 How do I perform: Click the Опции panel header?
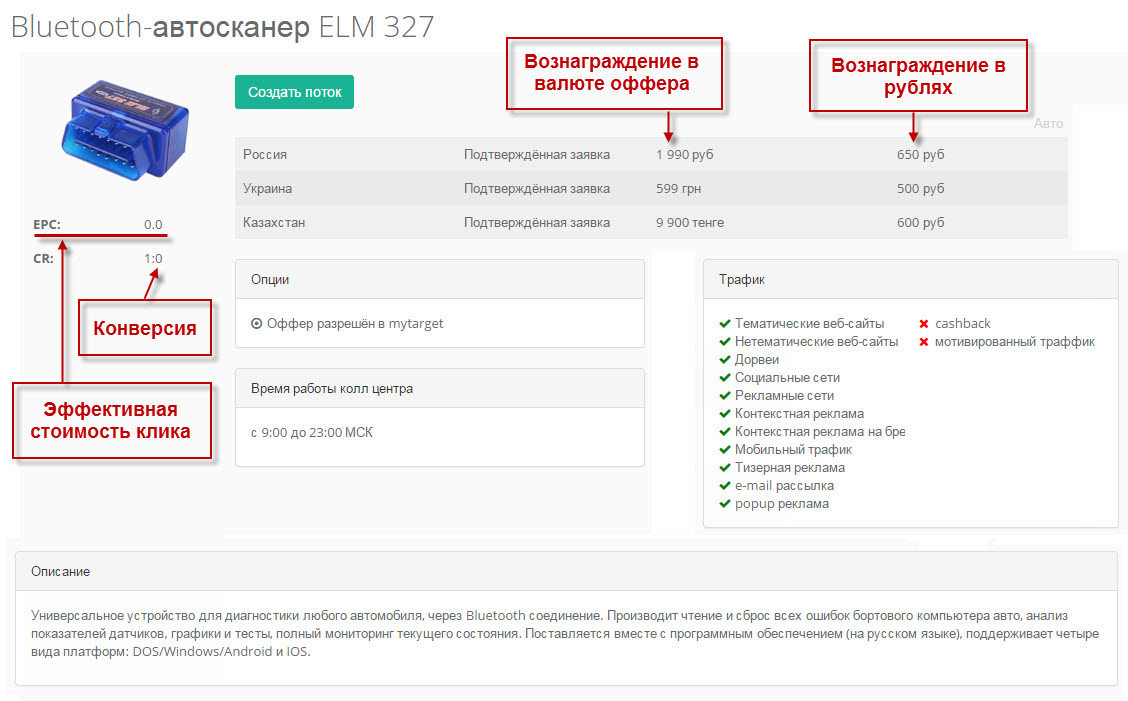point(440,279)
